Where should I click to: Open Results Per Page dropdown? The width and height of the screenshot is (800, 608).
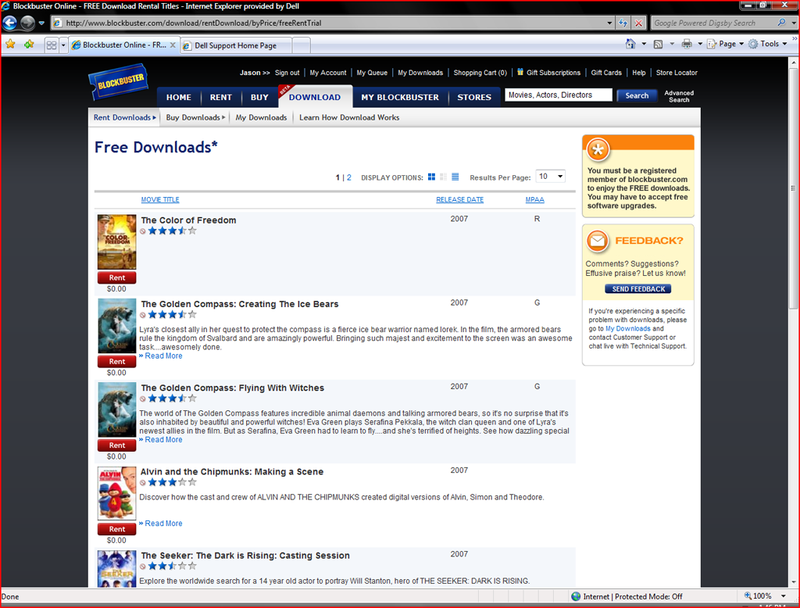[551, 176]
